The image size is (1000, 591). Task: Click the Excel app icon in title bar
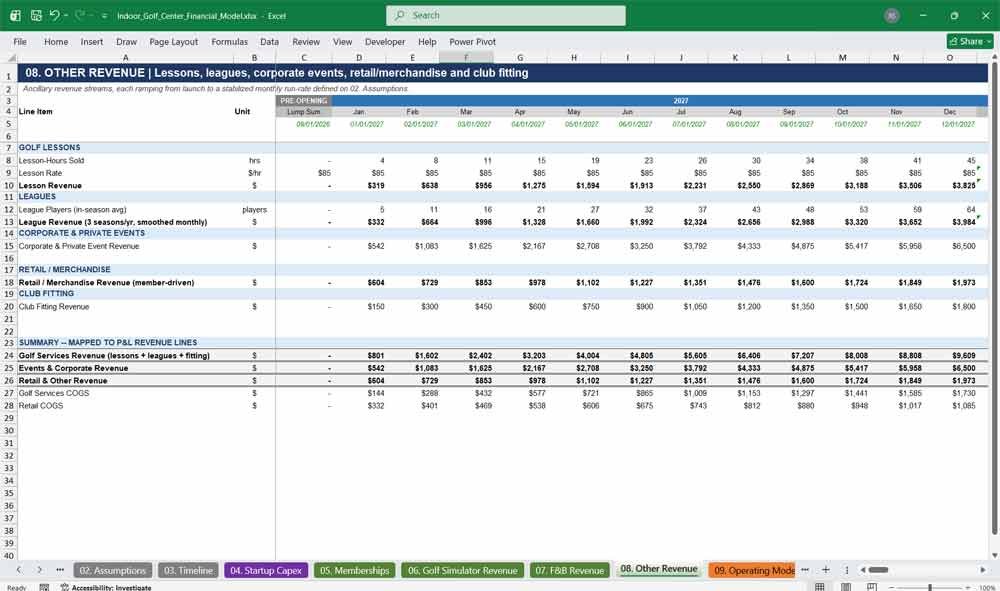(15, 15)
